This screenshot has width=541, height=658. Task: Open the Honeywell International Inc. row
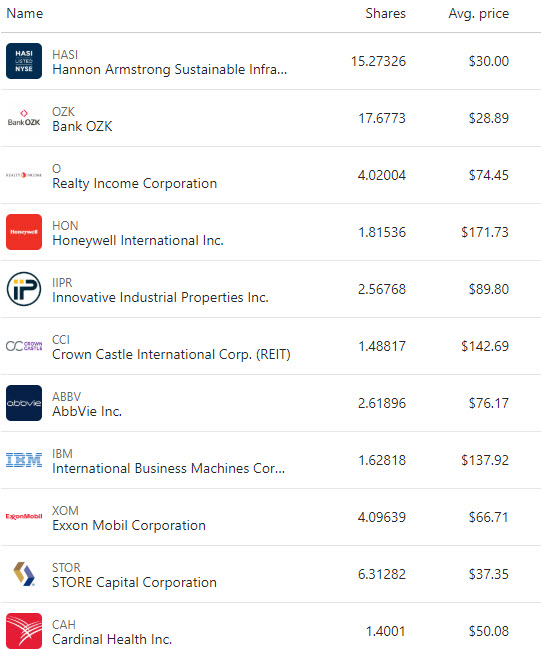pos(270,232)
